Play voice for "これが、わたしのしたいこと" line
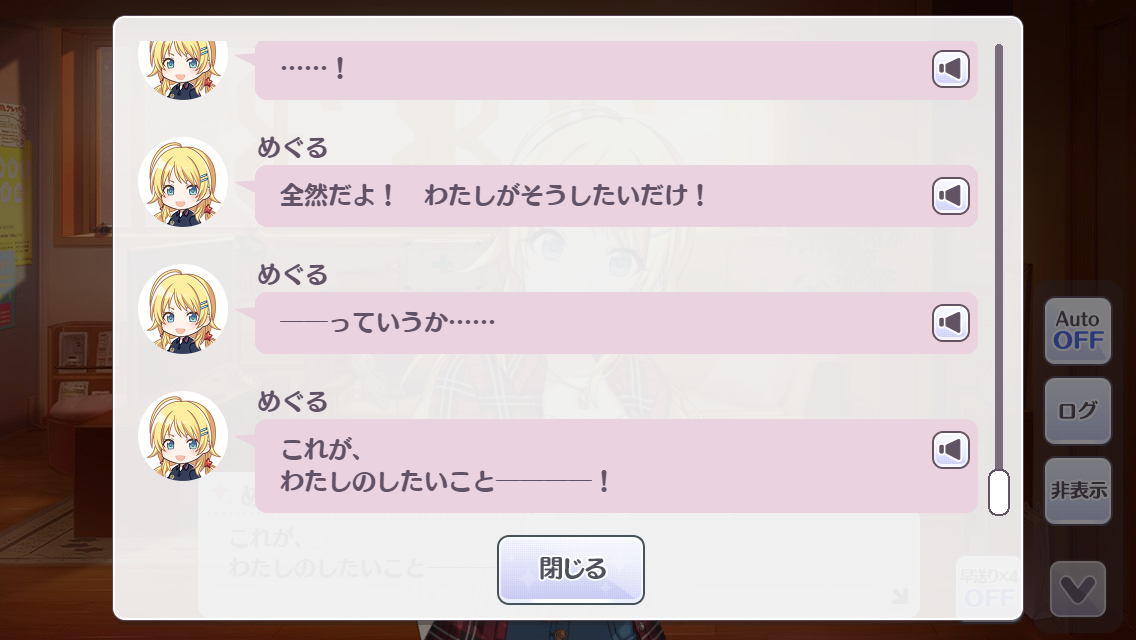1136x640 pixels. click(x=951, y=449)
